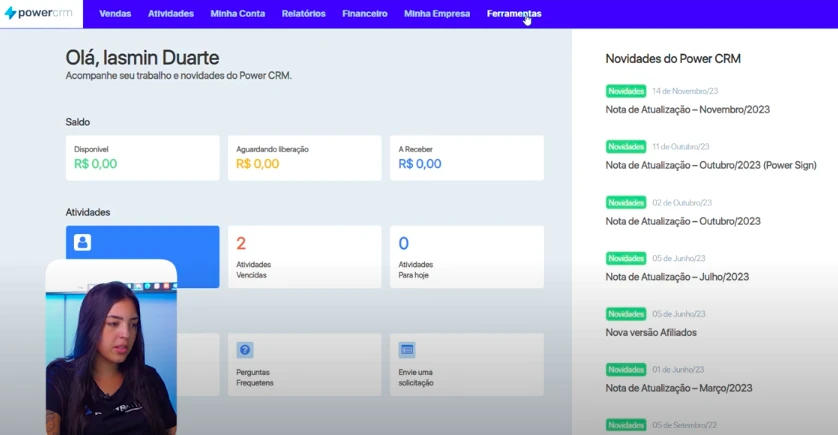This screenshot has height=435, width=838.
Task: Click Novidades tag dated 02 de Outubro/23
Action: coord(626,203)
